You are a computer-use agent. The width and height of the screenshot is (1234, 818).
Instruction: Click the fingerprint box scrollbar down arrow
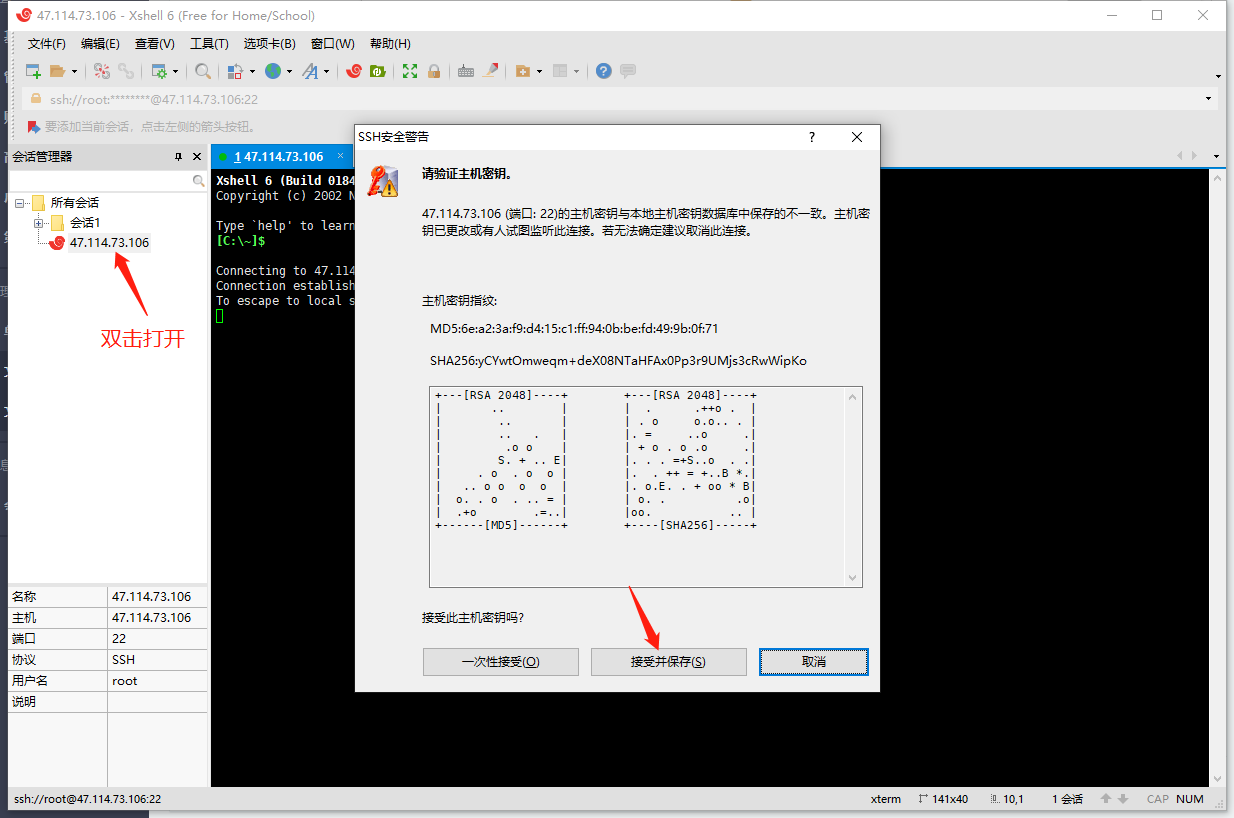(852, 578)
